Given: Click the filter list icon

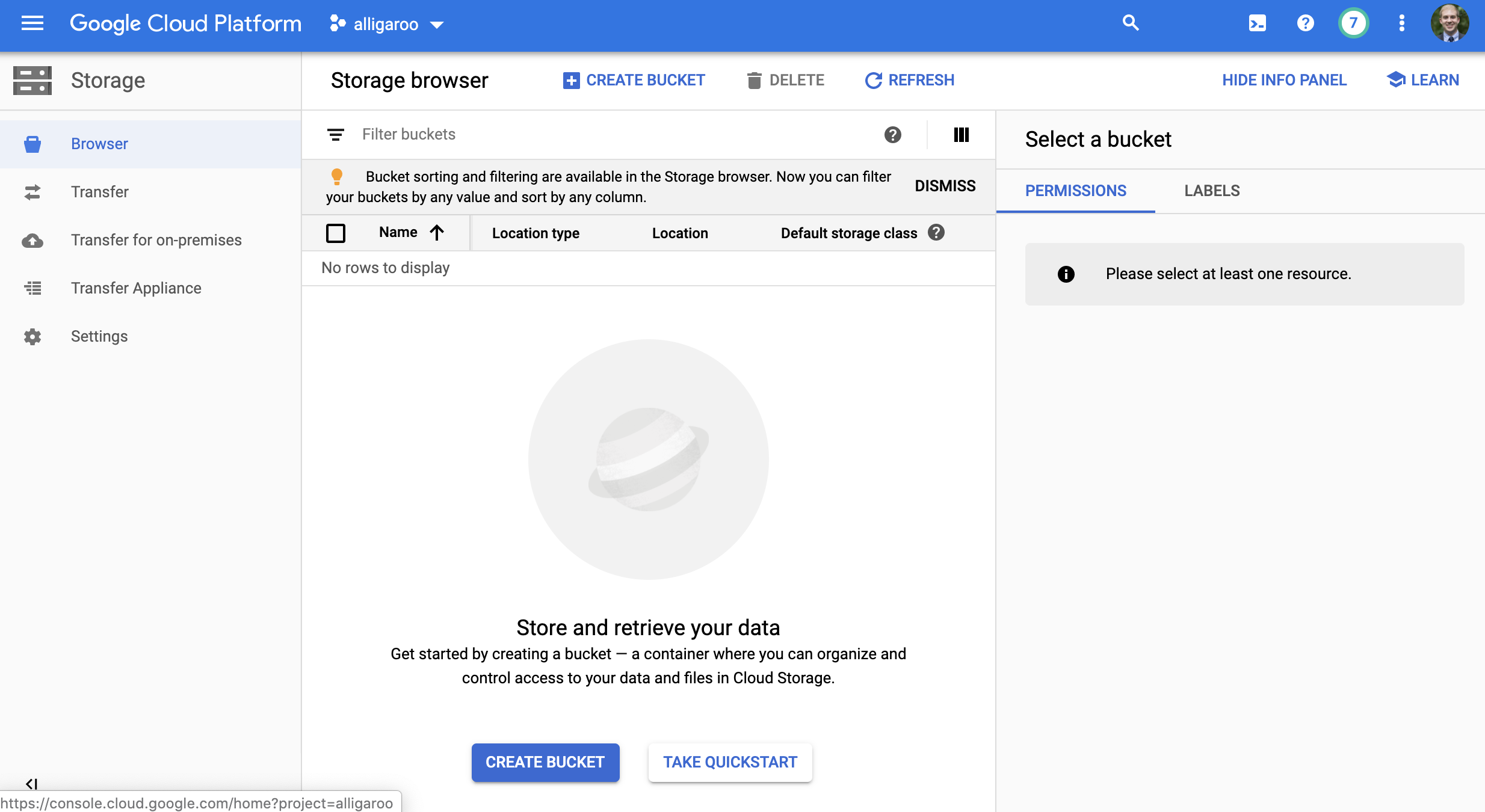Looking at the screenshot, I should (336, 135).
